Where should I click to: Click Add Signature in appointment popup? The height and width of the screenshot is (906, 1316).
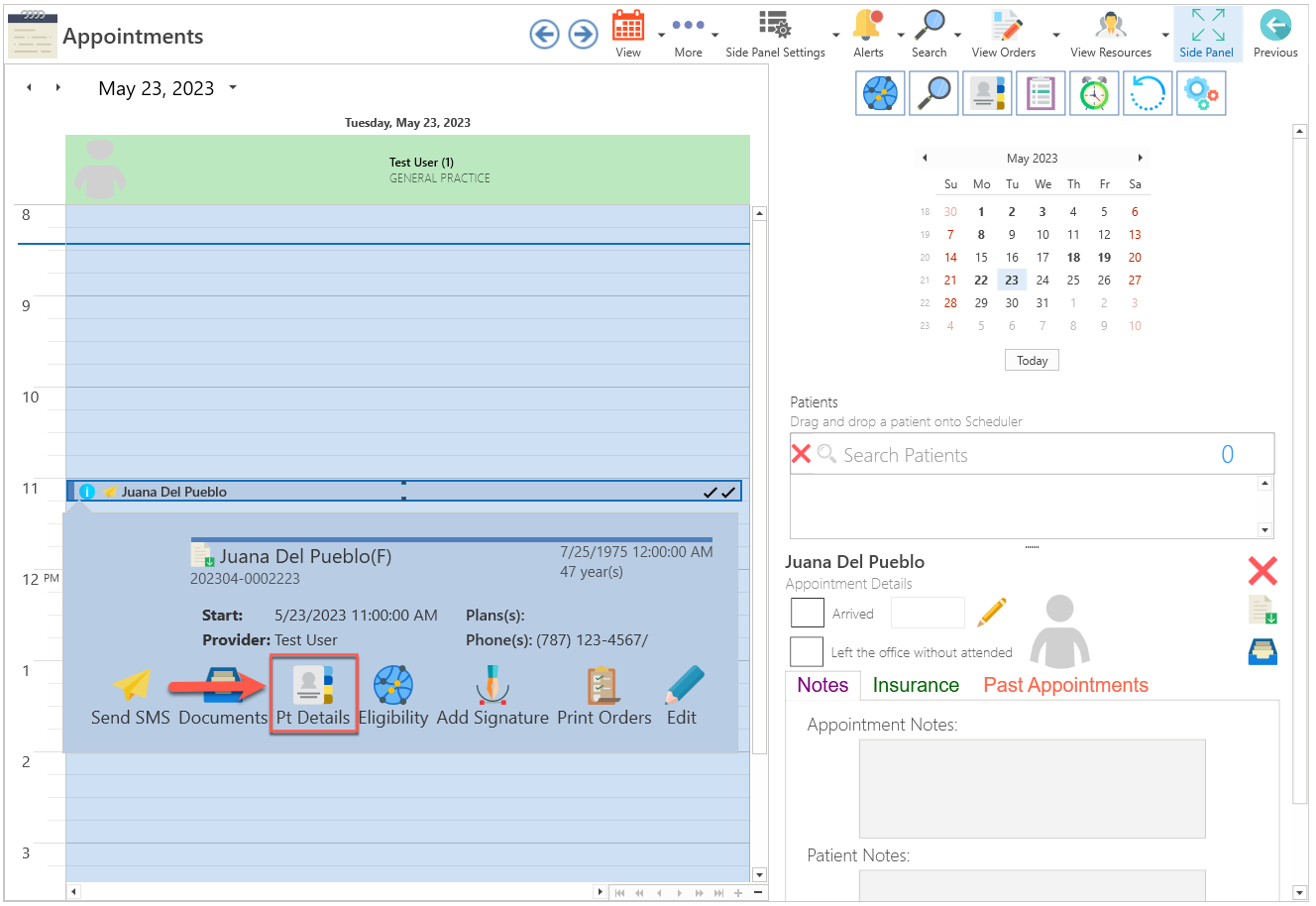(493, 698)
